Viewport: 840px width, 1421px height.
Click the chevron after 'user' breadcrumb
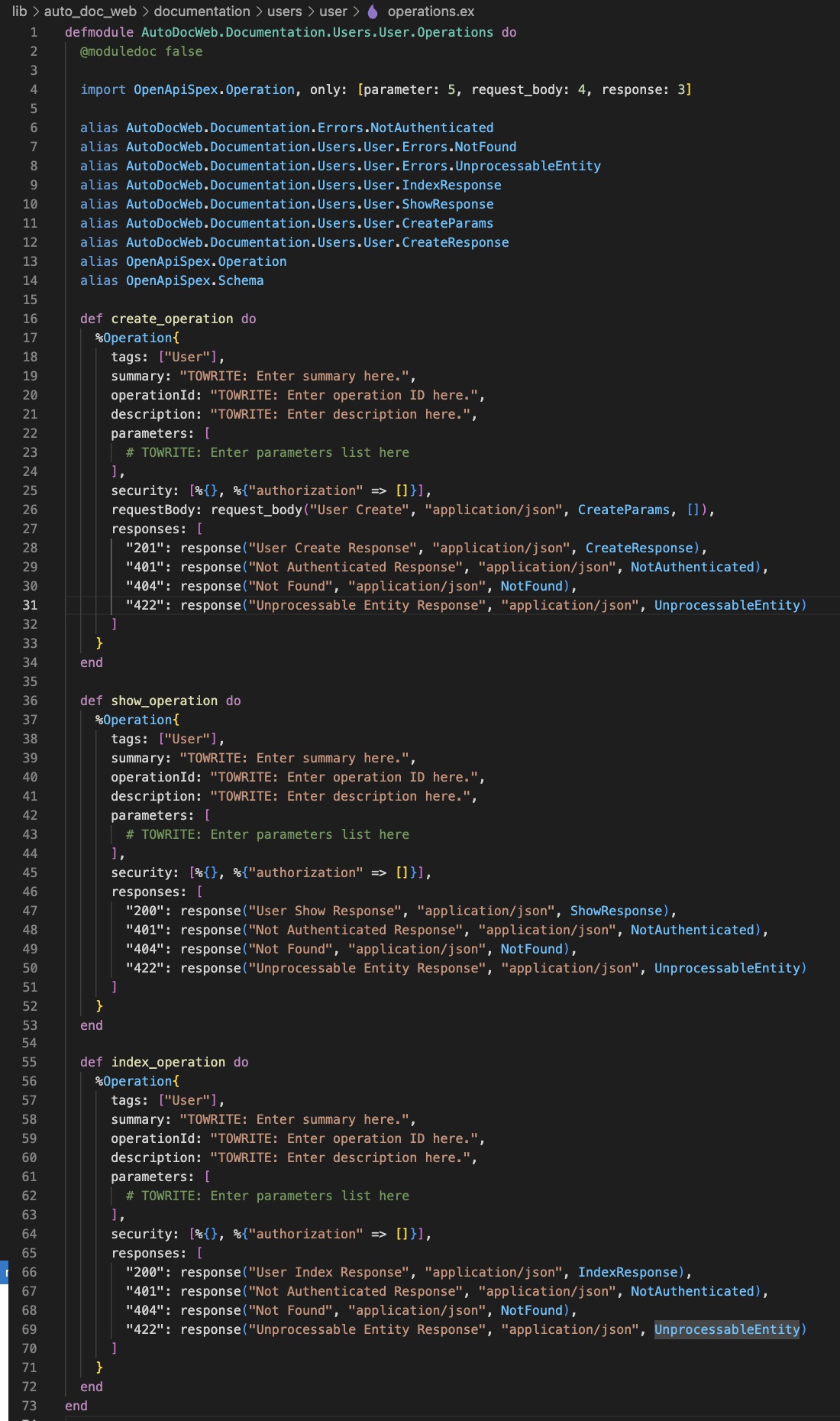click(356, 11)
